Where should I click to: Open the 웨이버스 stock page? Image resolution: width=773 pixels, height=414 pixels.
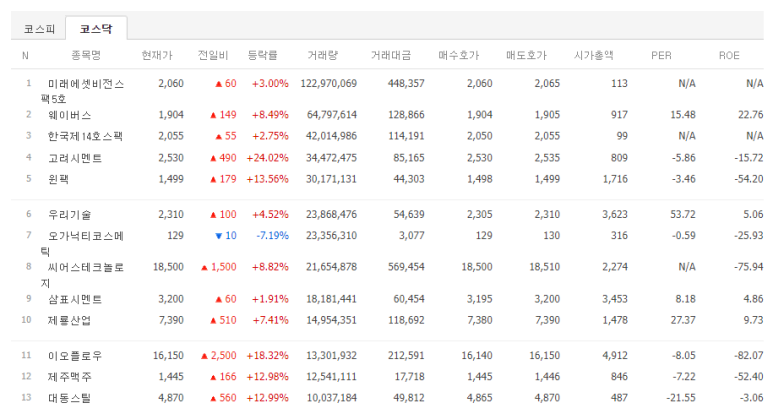click(70, 115)
